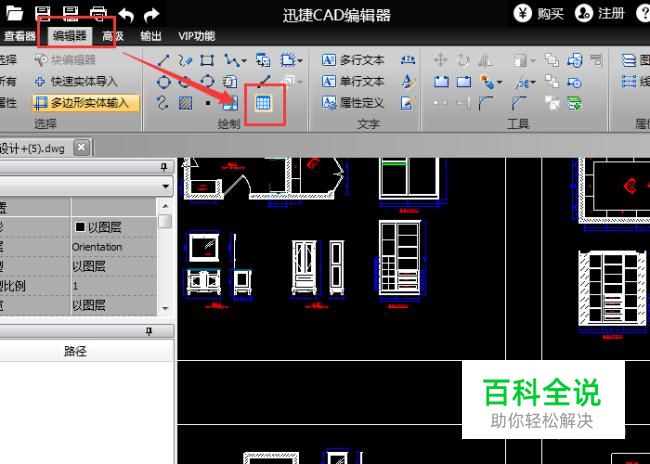
Task: Toggle polygon entity input 多边形实体输入
Action: (x=85, y=103)
